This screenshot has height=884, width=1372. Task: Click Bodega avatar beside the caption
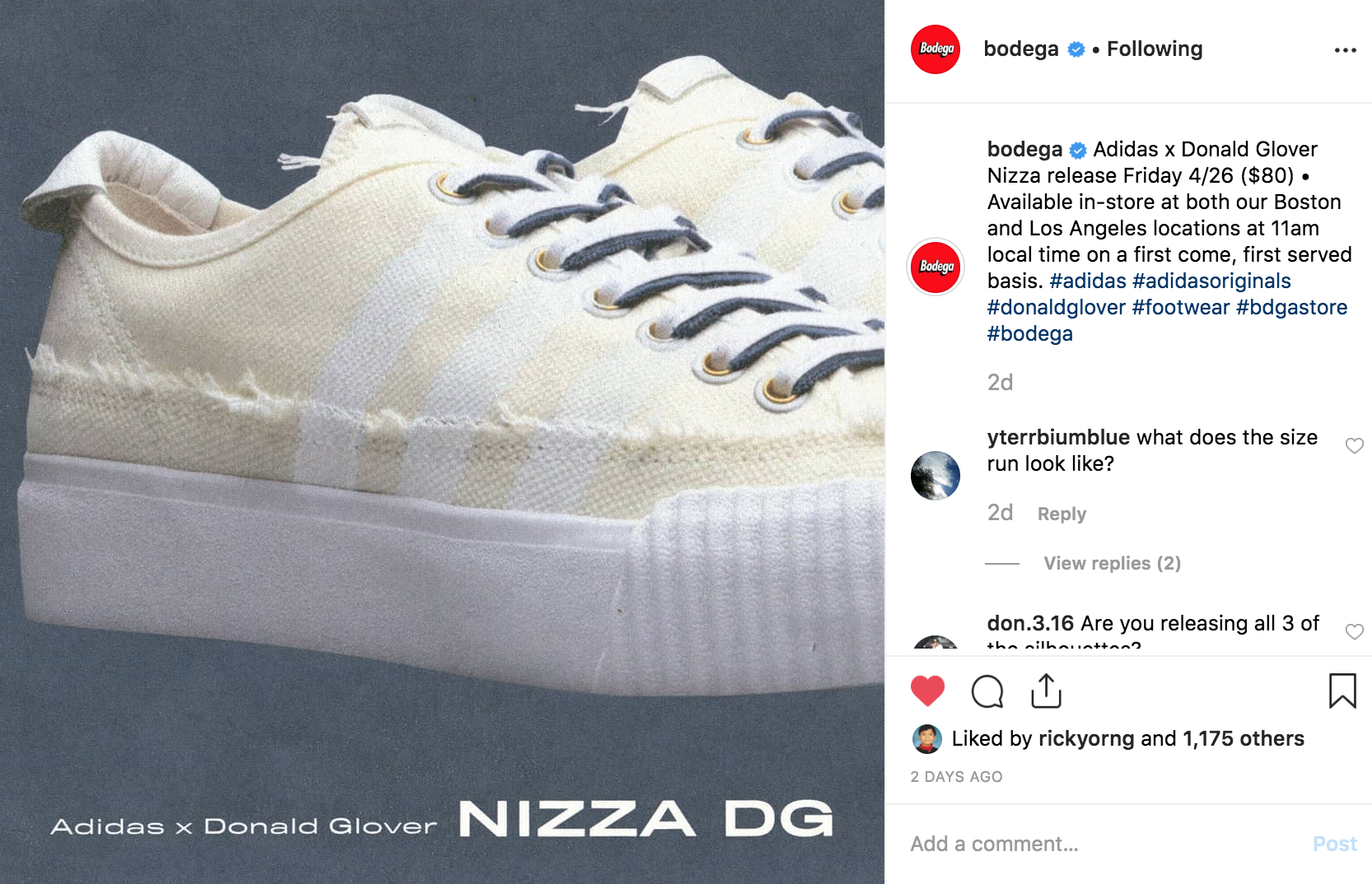click(x=936, y=267)
